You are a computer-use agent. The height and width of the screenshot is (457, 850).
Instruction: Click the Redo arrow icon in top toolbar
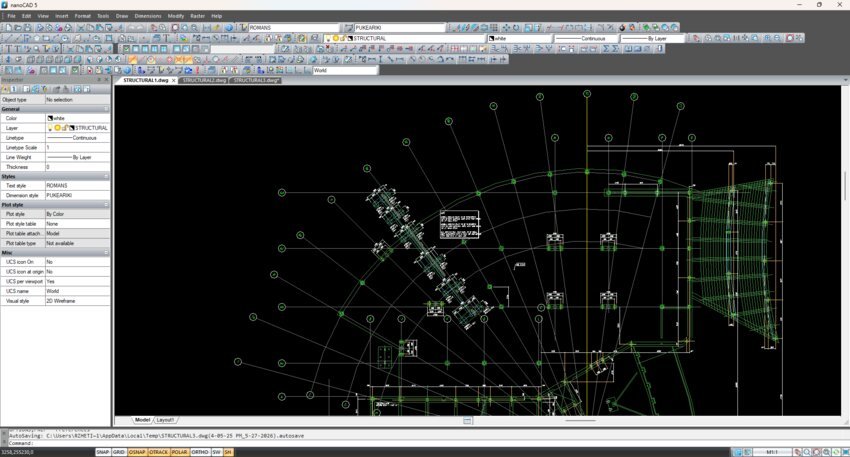[x=139, y=28]
